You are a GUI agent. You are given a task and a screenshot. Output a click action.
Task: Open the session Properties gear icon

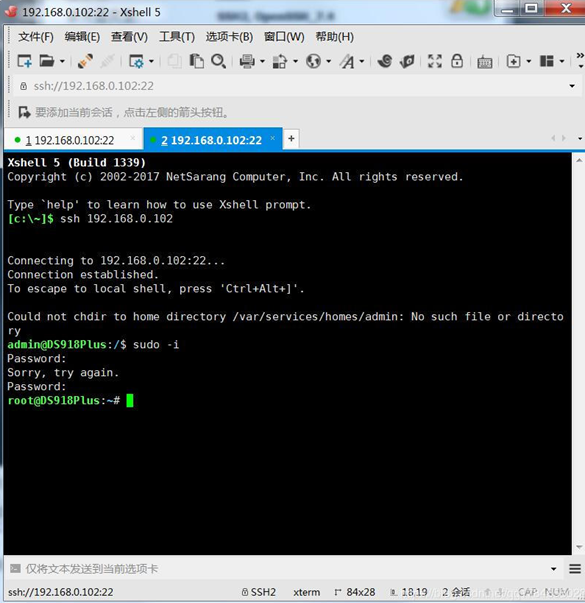point(136,61)
